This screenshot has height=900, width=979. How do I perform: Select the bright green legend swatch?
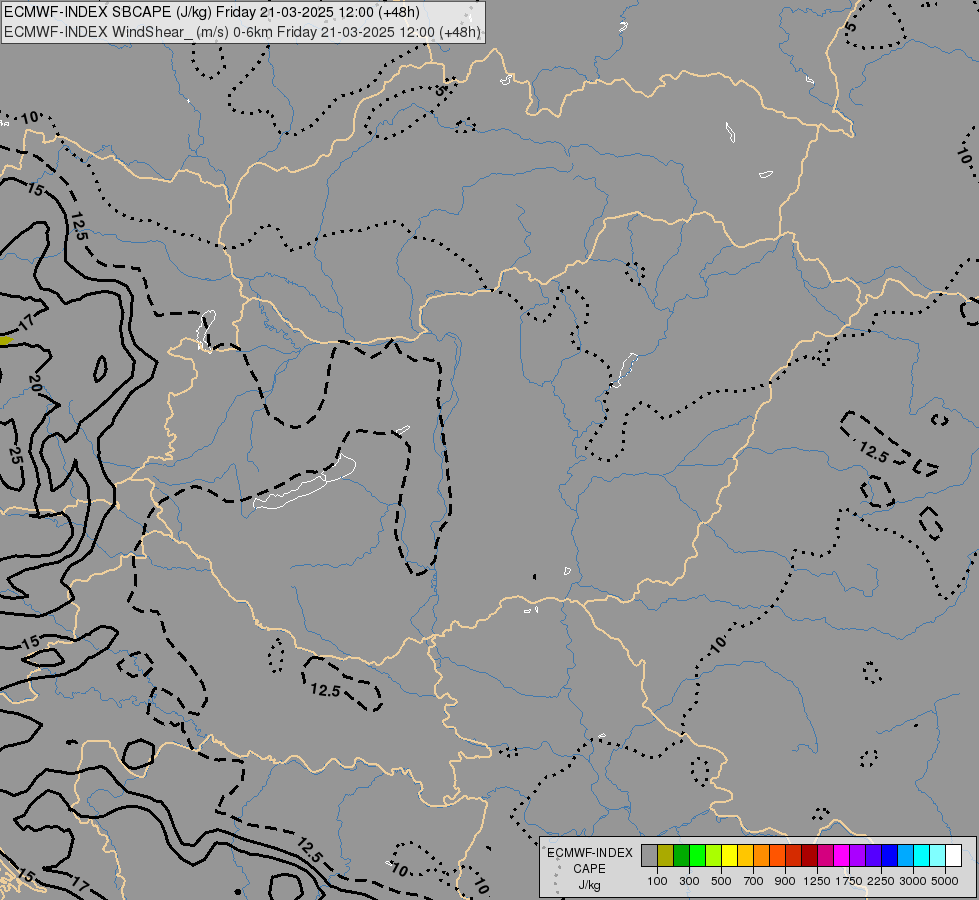(697, 856)
